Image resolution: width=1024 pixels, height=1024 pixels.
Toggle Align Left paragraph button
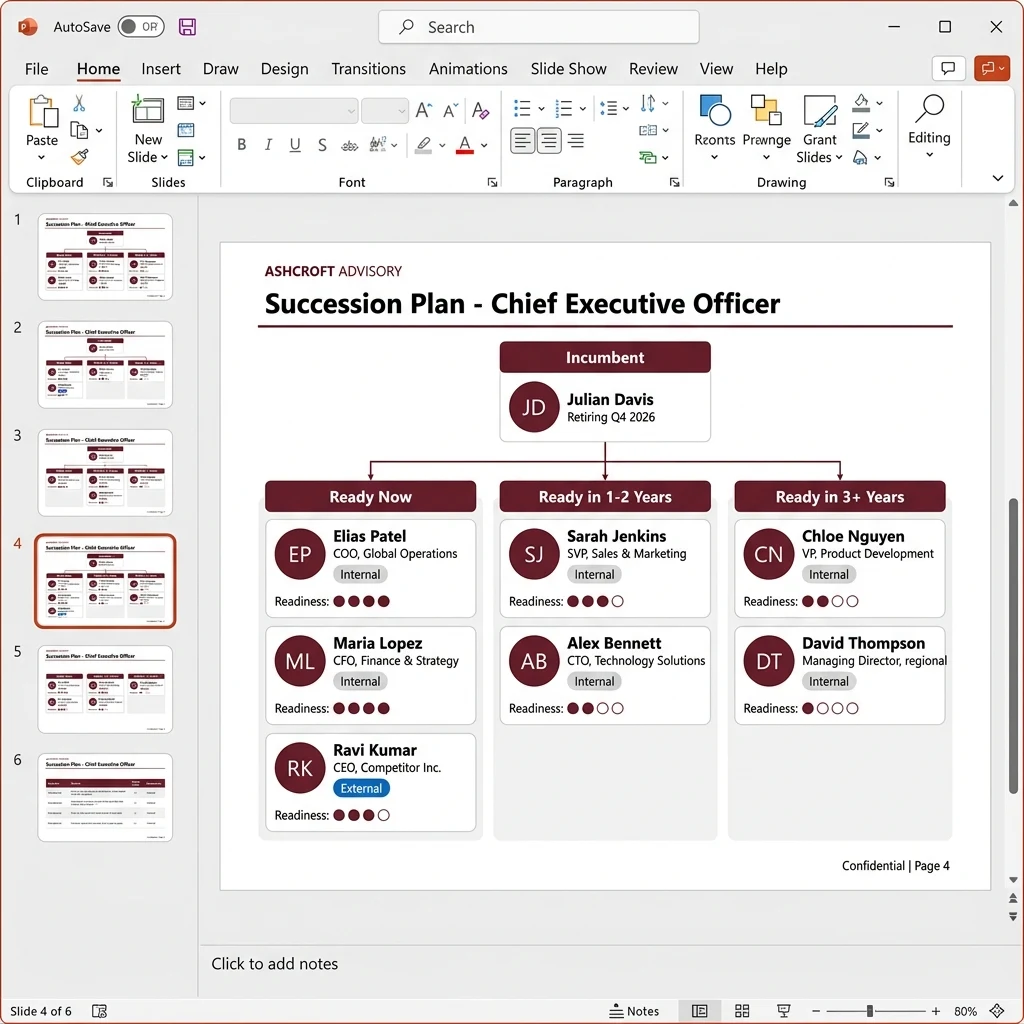[x=522, y=140]
